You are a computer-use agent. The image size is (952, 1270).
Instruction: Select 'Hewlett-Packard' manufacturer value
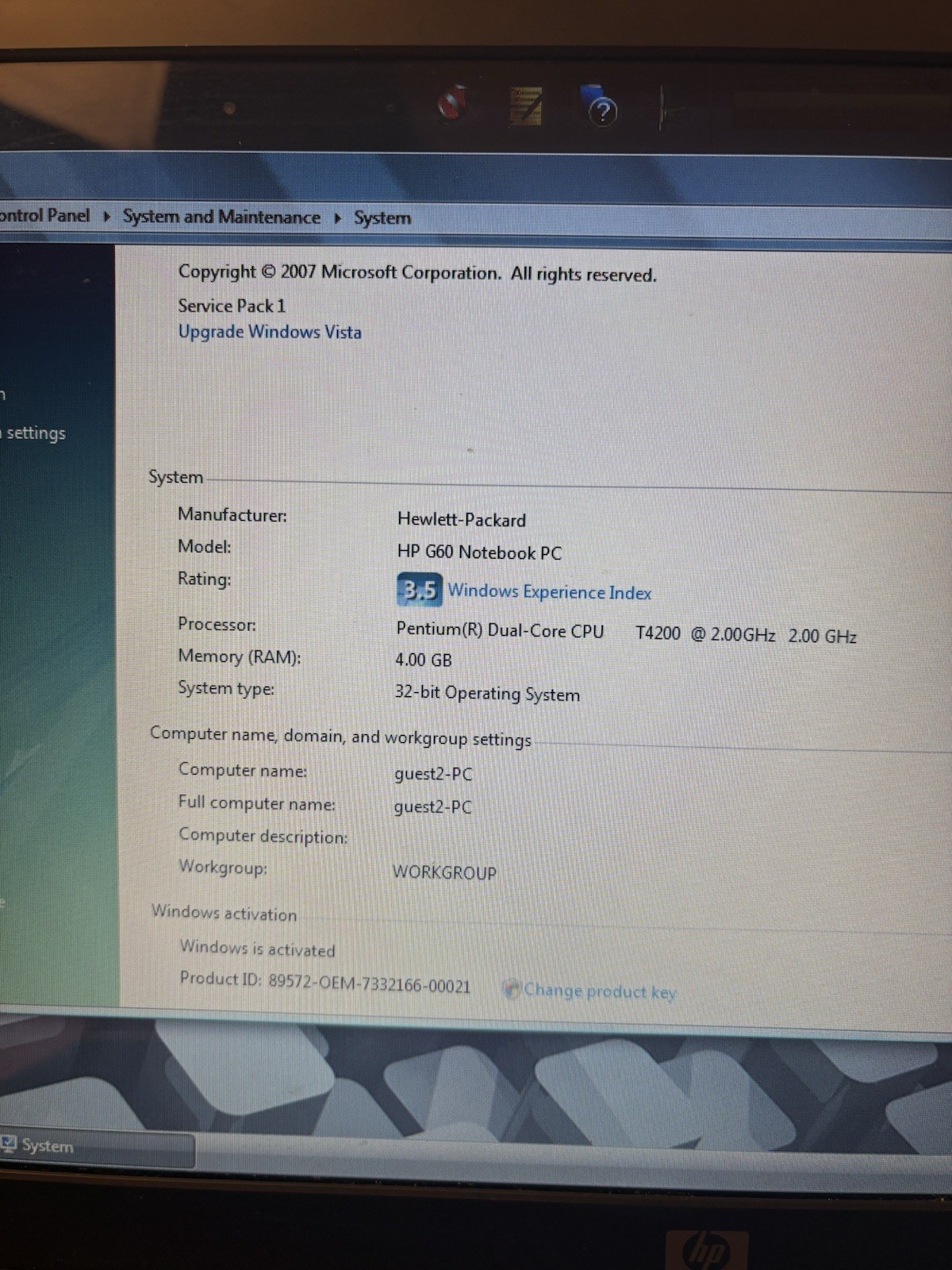tap(462, 520)
